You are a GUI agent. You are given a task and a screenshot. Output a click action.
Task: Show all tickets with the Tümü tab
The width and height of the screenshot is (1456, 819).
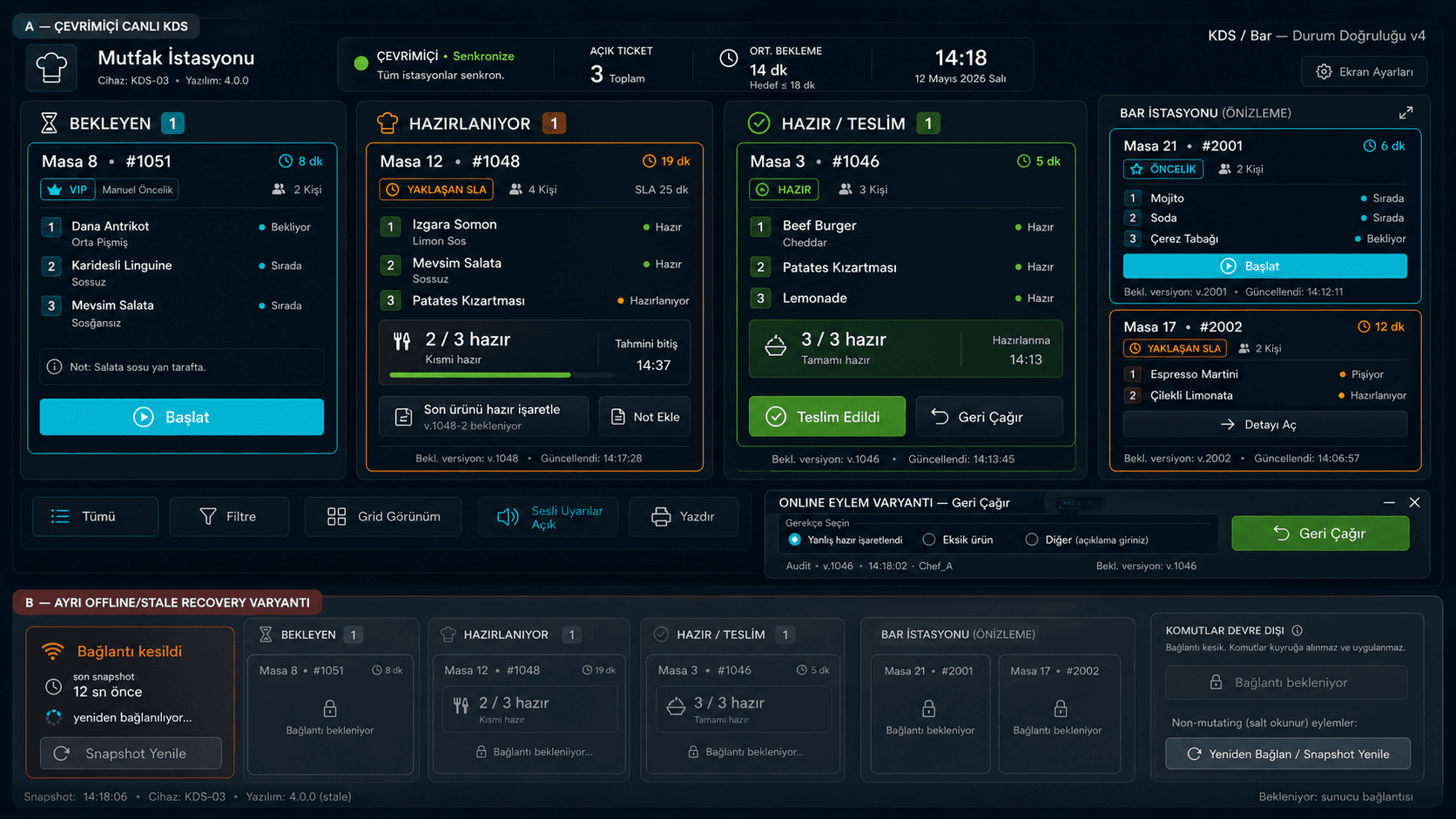pos(96,517)
